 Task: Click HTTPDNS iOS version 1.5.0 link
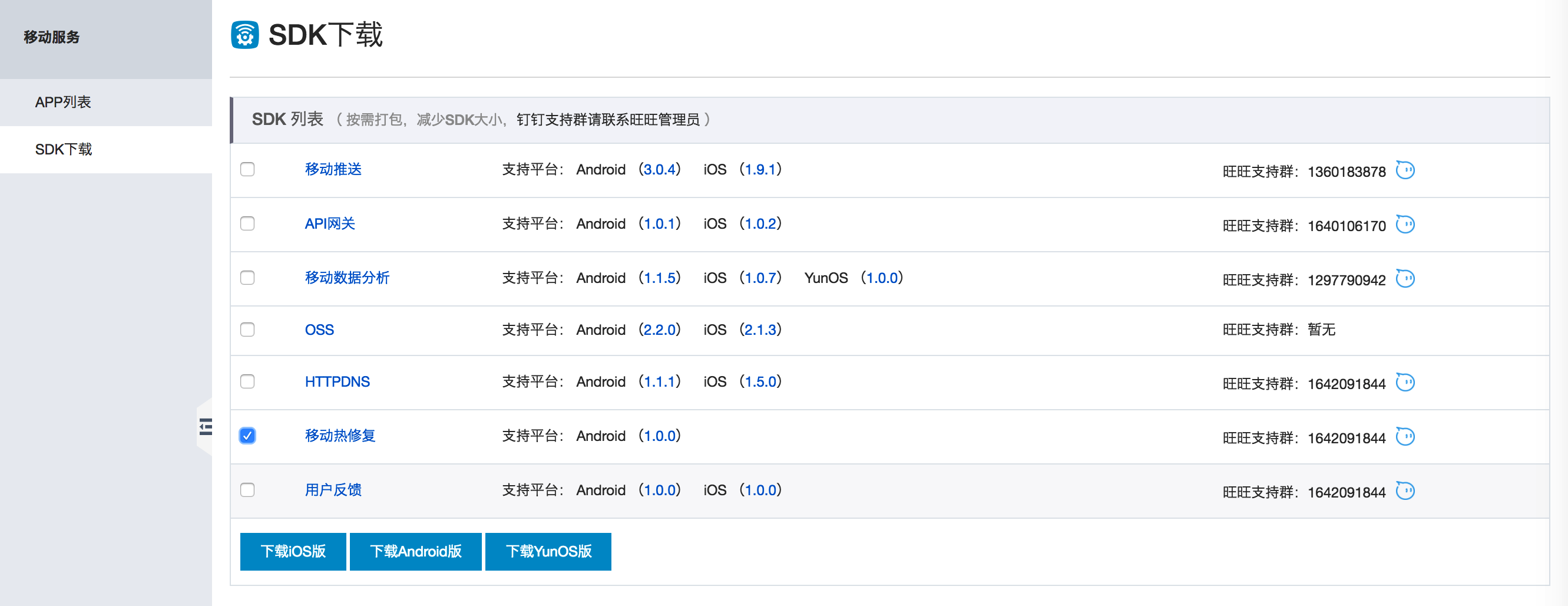coord(760,381)
